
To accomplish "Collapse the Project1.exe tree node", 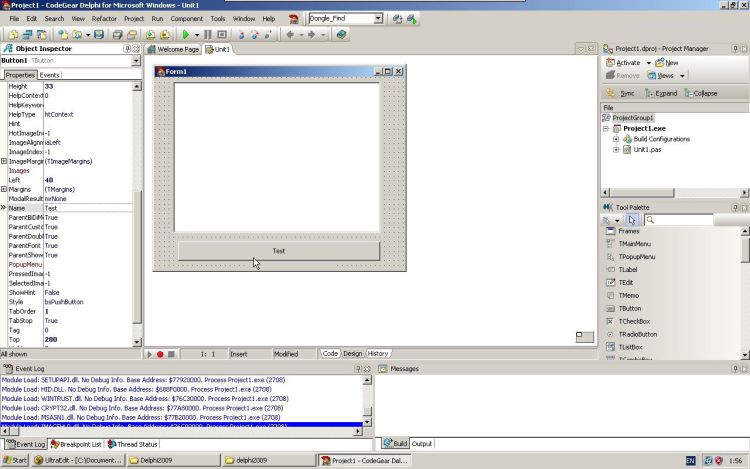I will 606,129.
